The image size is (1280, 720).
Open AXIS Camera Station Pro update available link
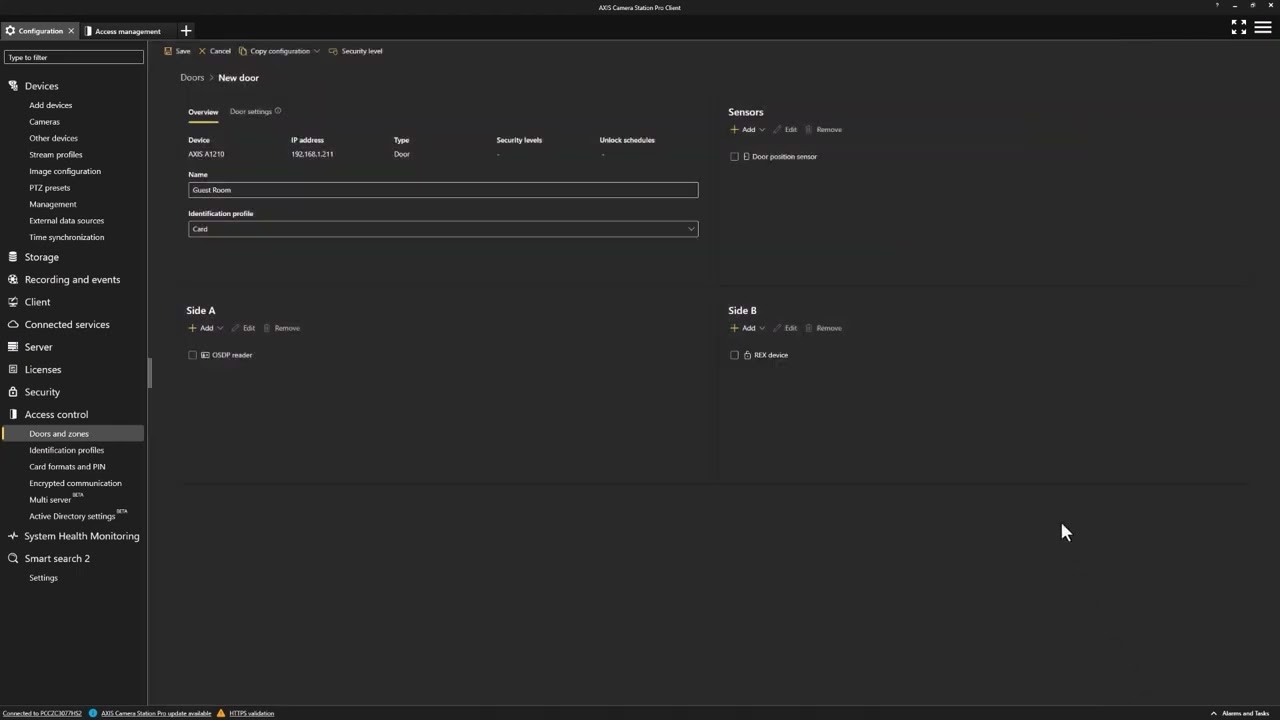pyautogui.click(x=156, y=713)
